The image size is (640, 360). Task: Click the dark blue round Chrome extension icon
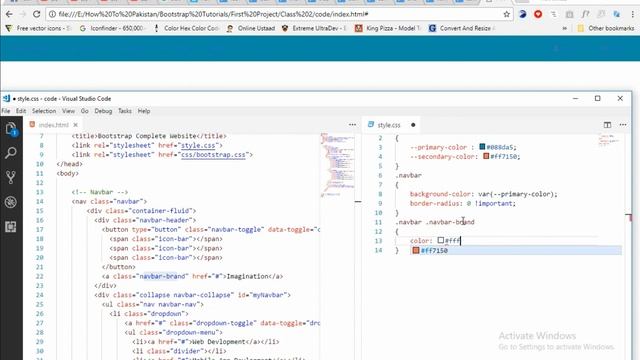(522, 14)
